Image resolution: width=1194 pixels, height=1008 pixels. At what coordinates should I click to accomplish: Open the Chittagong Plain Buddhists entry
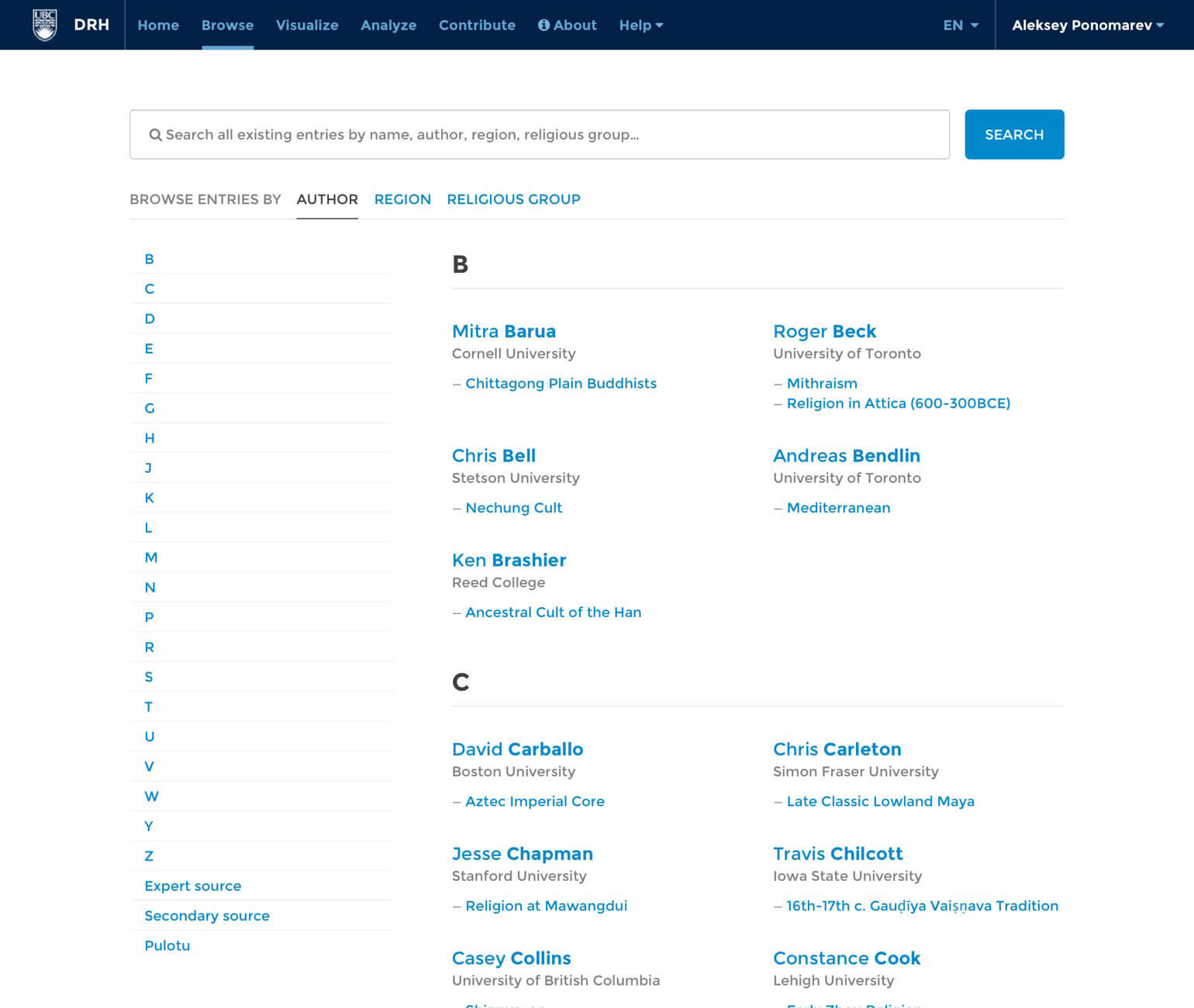tap(561, 383)
